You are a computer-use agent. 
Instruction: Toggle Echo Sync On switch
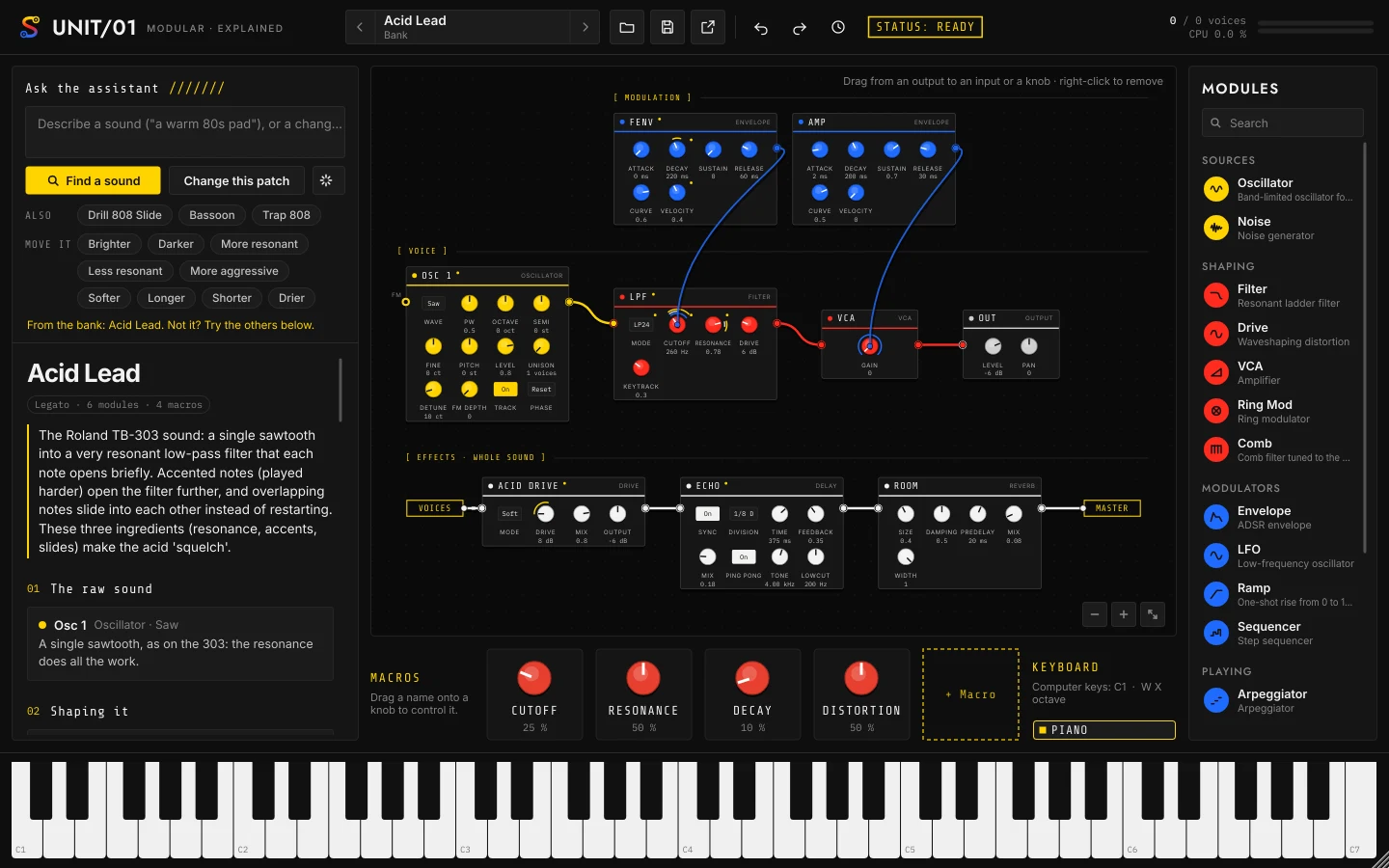(x=707, y=513)
